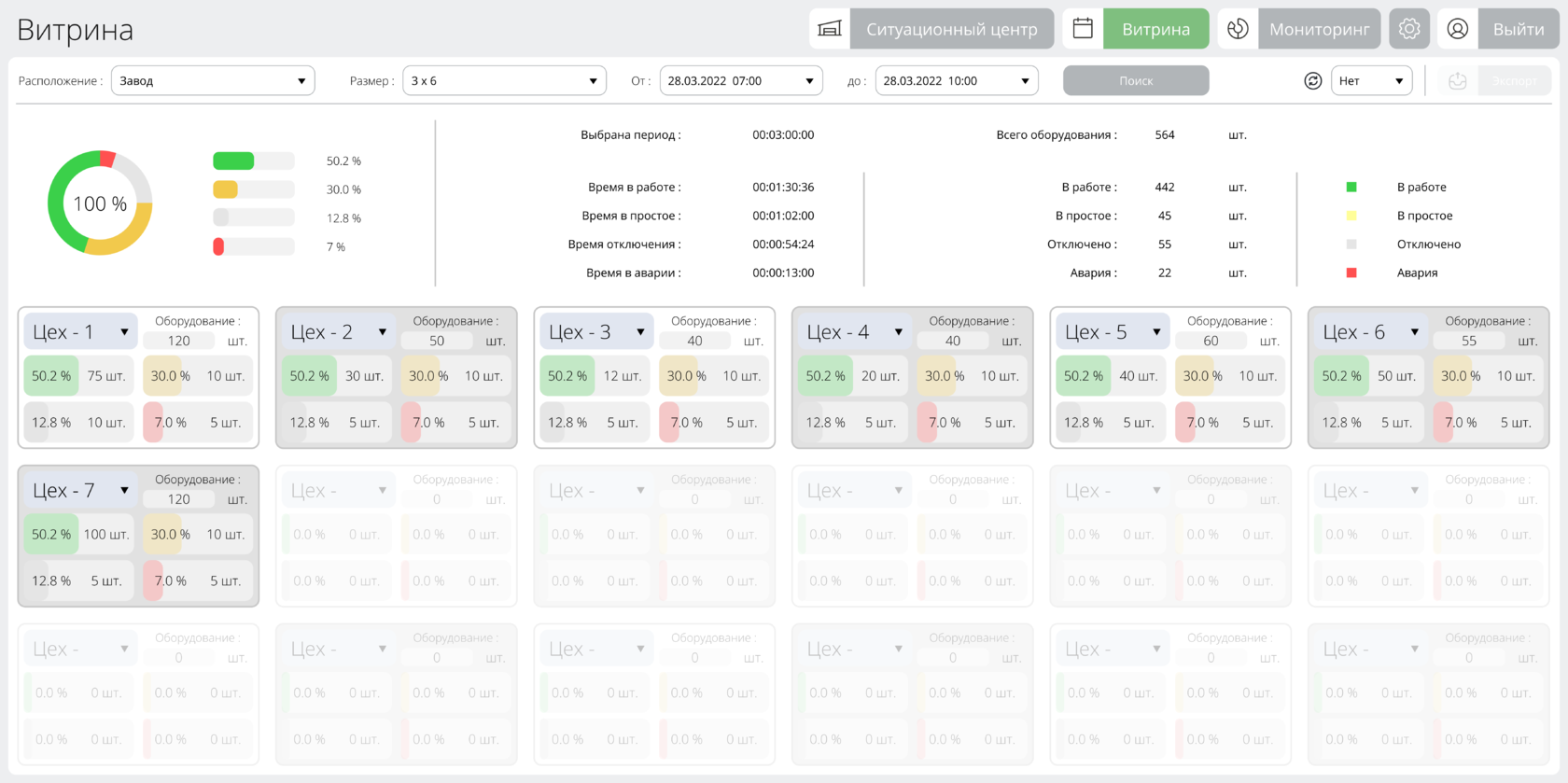Click the Выйти logout button
The image size is (1568, 783).
pyautogui.click(x=1519, y=29)
